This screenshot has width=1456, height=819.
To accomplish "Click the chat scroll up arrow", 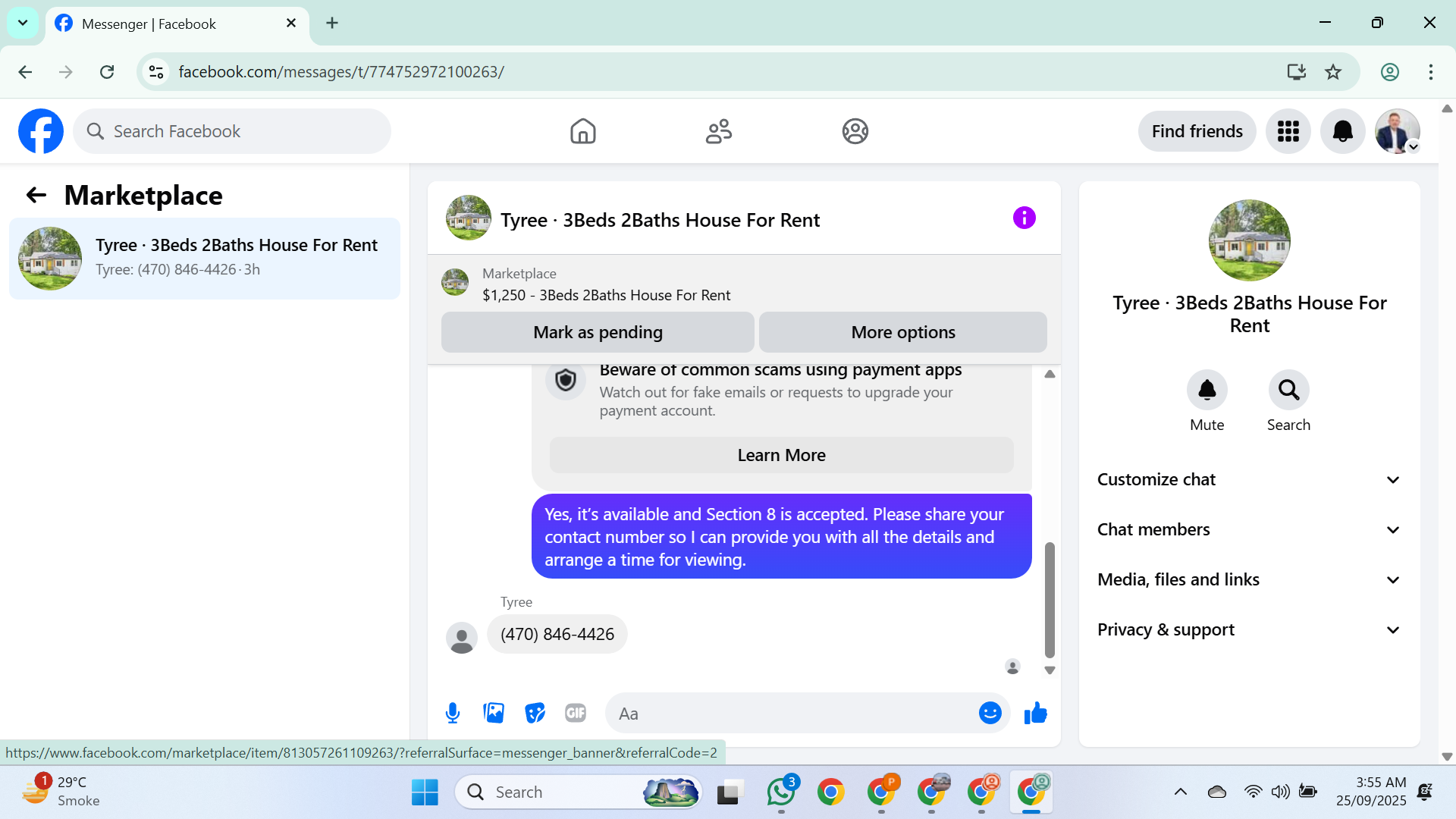I will [1050, 374].
